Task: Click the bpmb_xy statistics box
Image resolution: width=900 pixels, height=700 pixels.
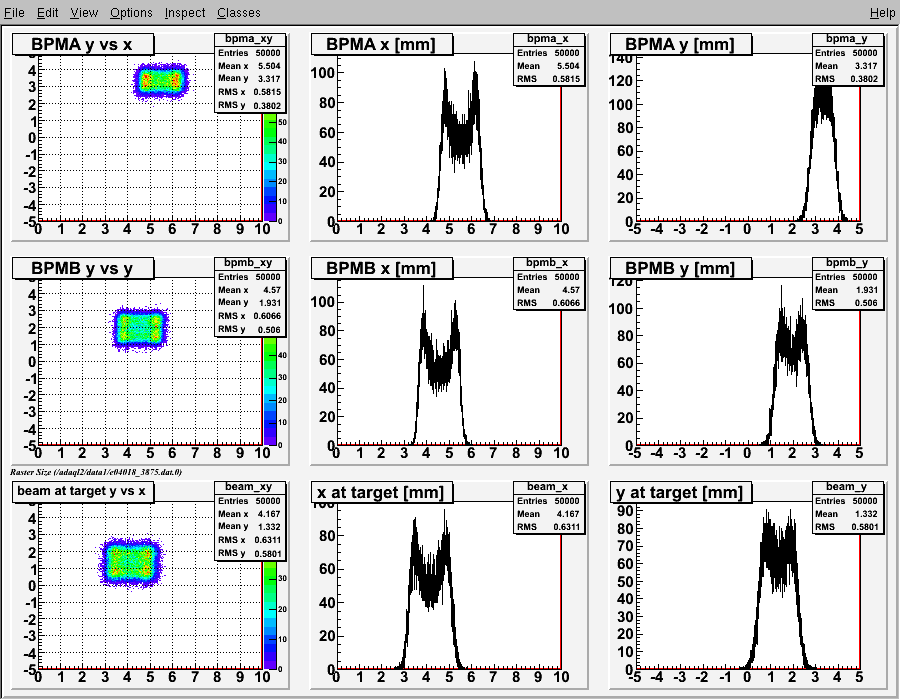Action: pos(249,297)
